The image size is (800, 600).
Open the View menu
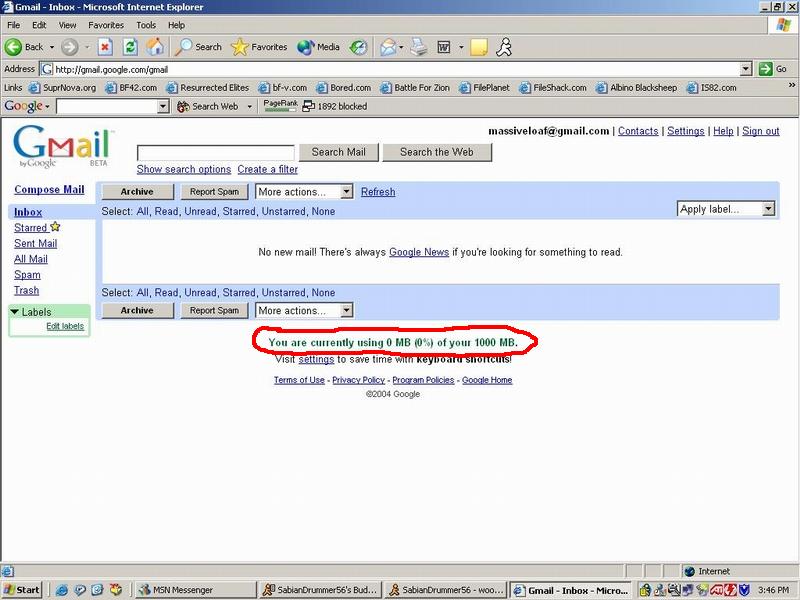click(x=67, y=25)
